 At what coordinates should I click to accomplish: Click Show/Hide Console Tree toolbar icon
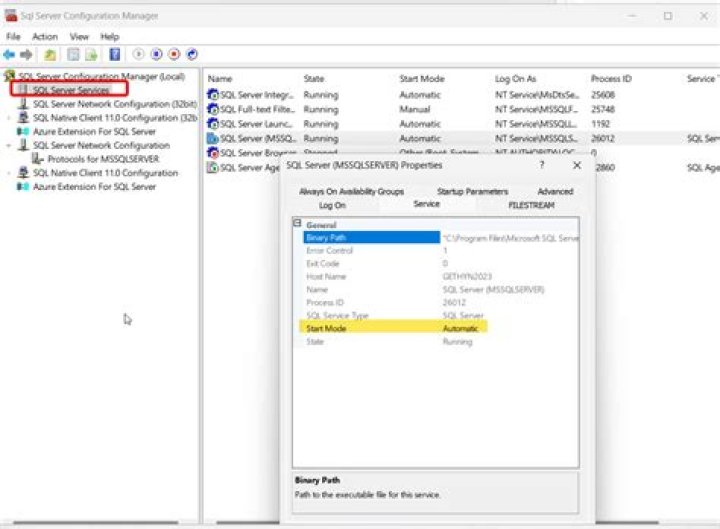pos(73,55)
